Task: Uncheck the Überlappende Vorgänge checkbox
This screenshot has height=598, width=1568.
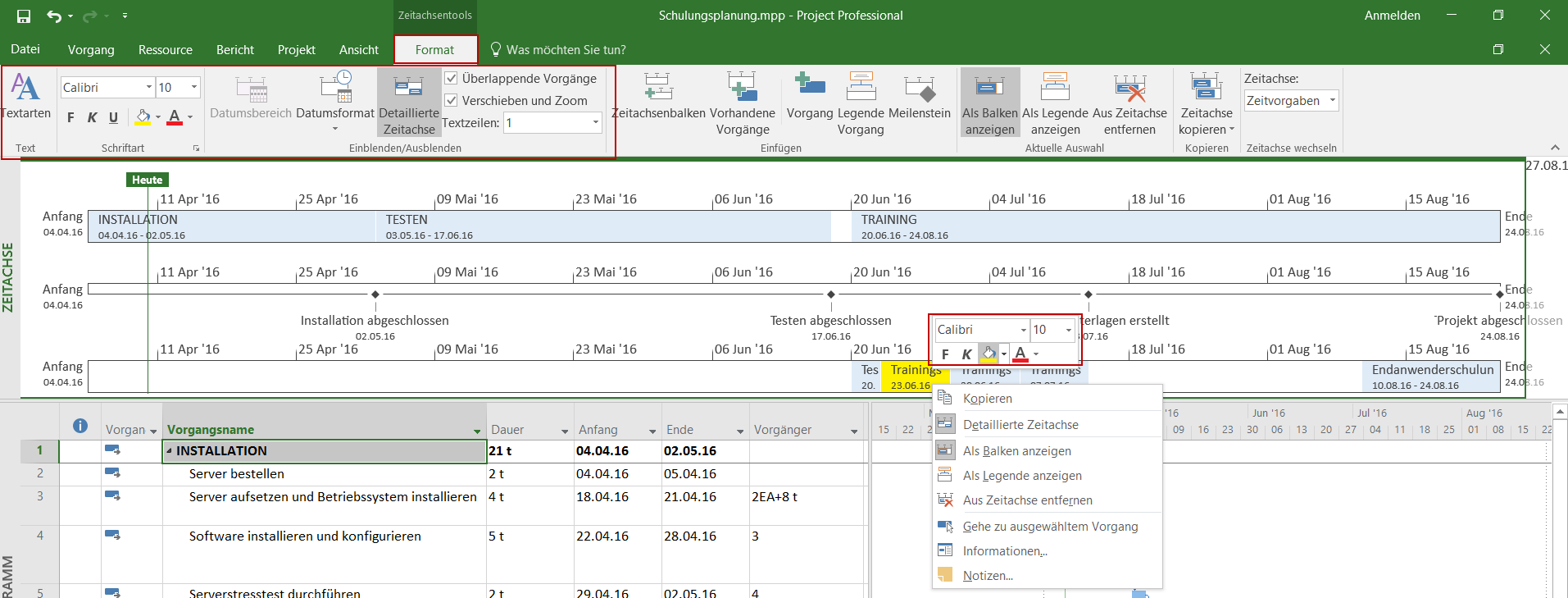Action: pyautogui.click(x=451, y=79)
